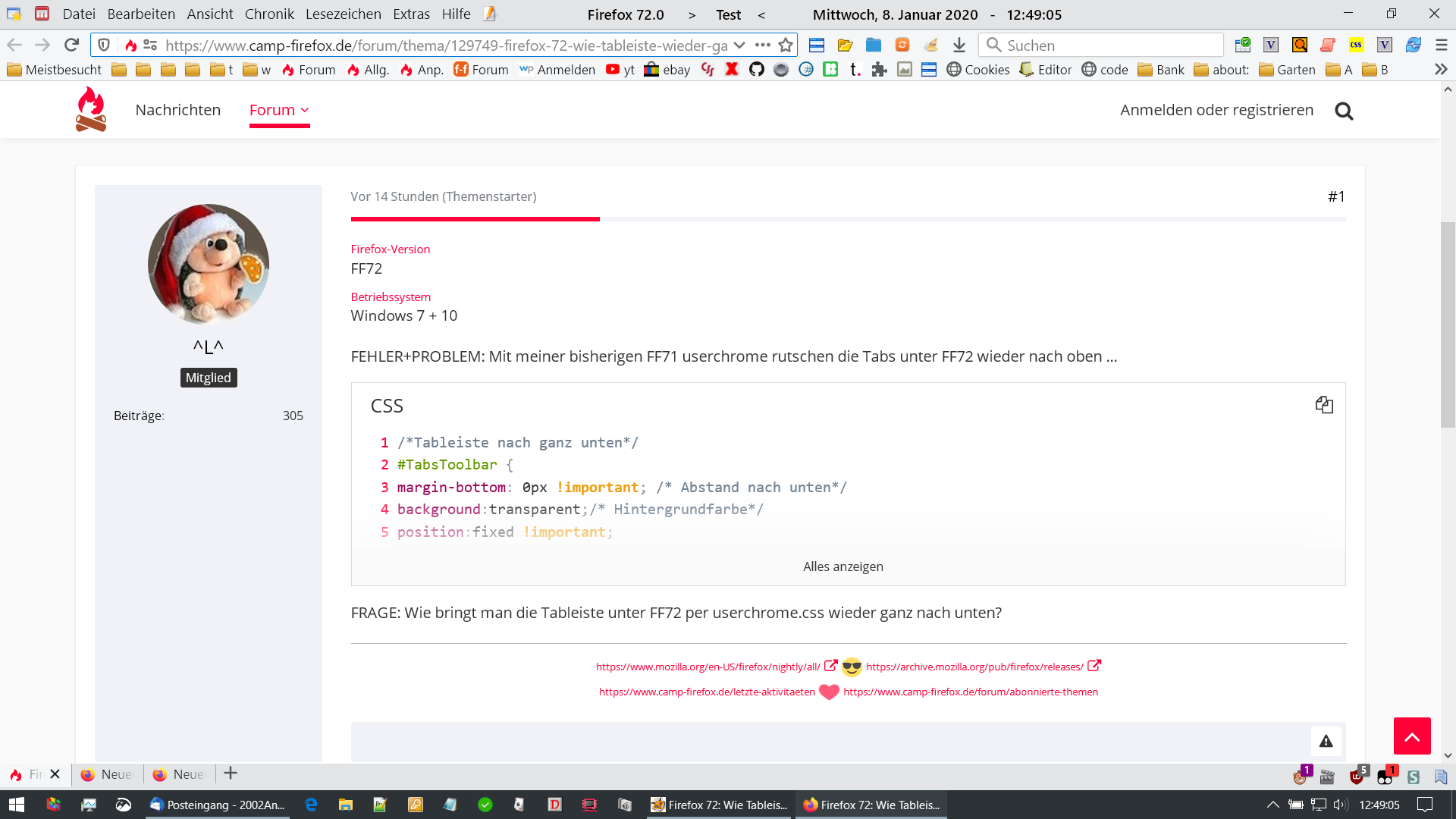Click the red scroll-to-top arrow button
The image size is (1456, 819).
(x=1411, y=736)
